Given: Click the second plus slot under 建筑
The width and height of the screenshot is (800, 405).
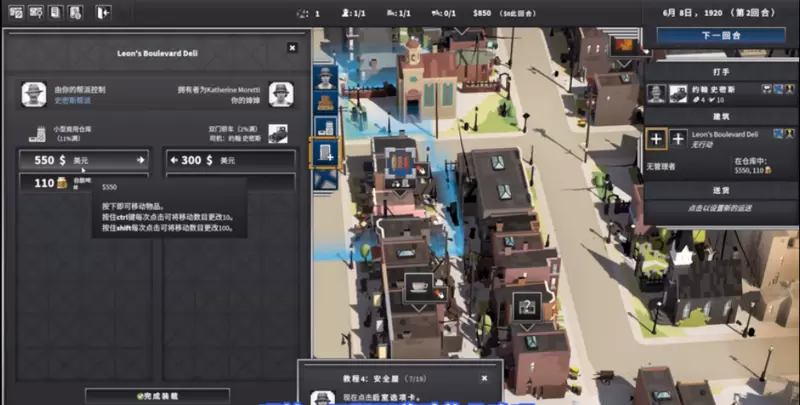Looking at the screenshot, I should [677, 139].
